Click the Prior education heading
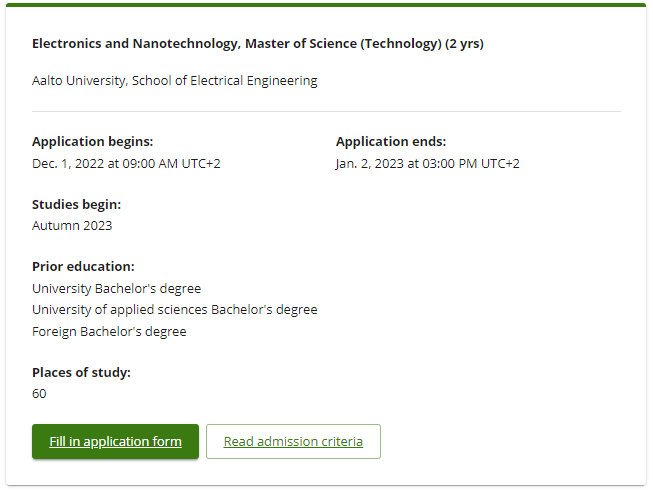This screenshot has height=490, width=653. 83,266
